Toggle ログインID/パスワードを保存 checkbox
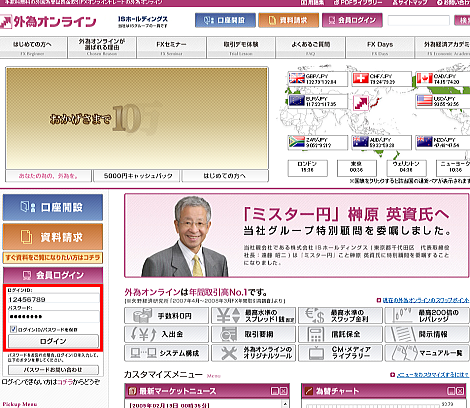 click(x=13, y=329)
